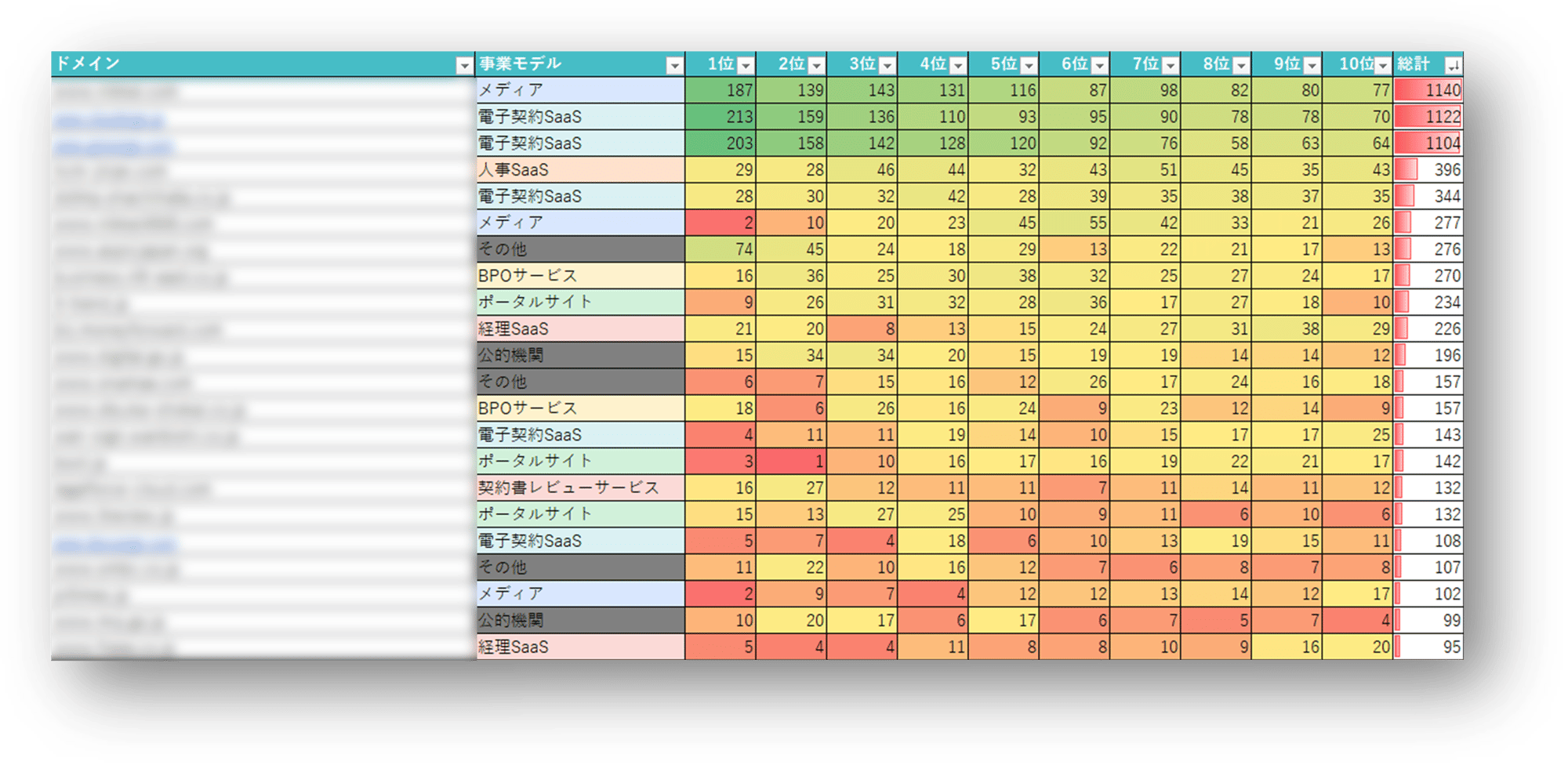1568x765 pixels.
Task: Select 8位 value 58
Action: (x=1216, y=143)
